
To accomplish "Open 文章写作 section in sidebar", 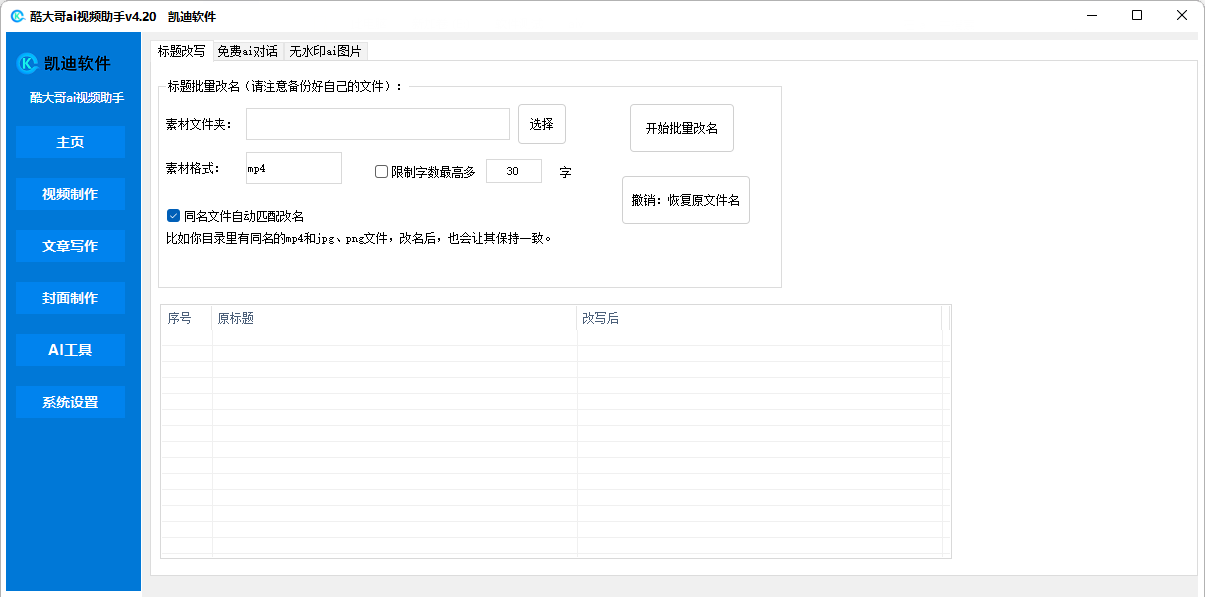I will (70, 246).
